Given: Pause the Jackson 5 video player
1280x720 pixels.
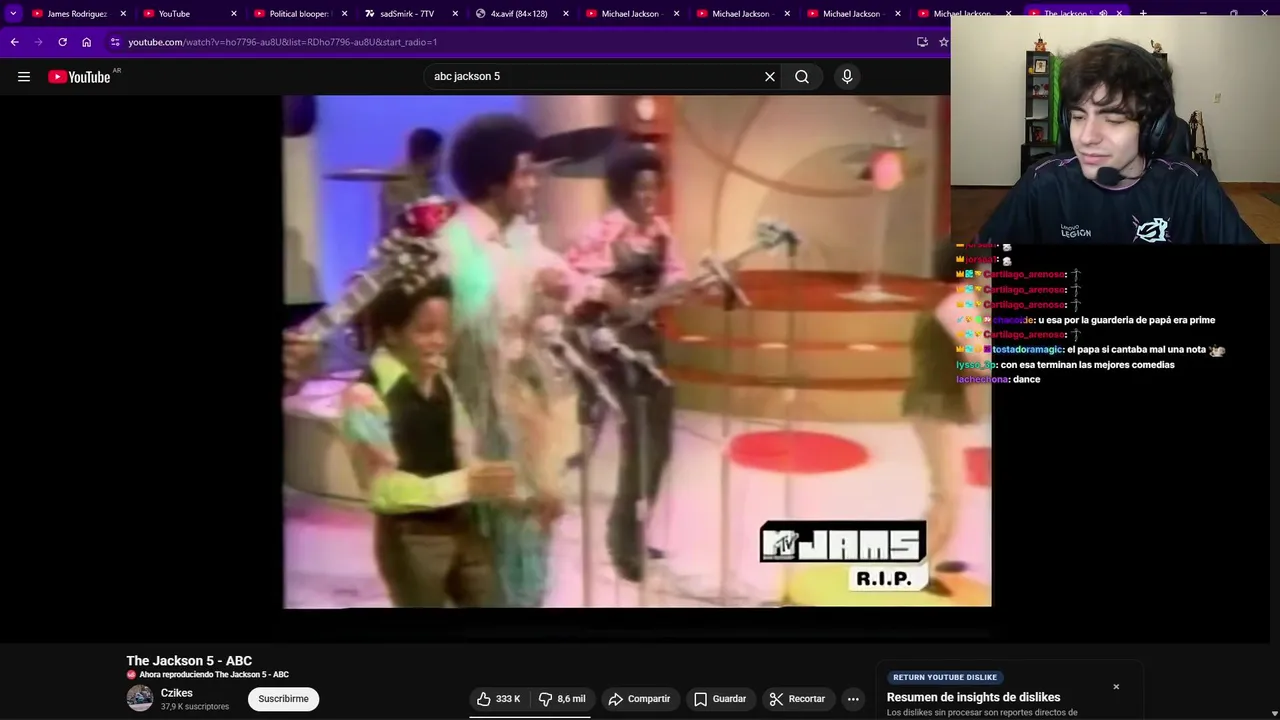Looking at the screenshot, I should [x=637, y=351].
